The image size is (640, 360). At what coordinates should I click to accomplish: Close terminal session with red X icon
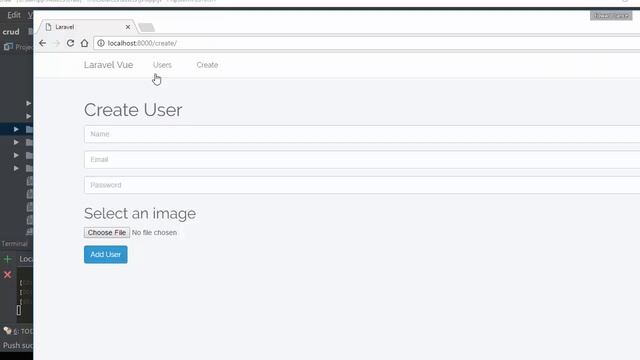(7, 275)
